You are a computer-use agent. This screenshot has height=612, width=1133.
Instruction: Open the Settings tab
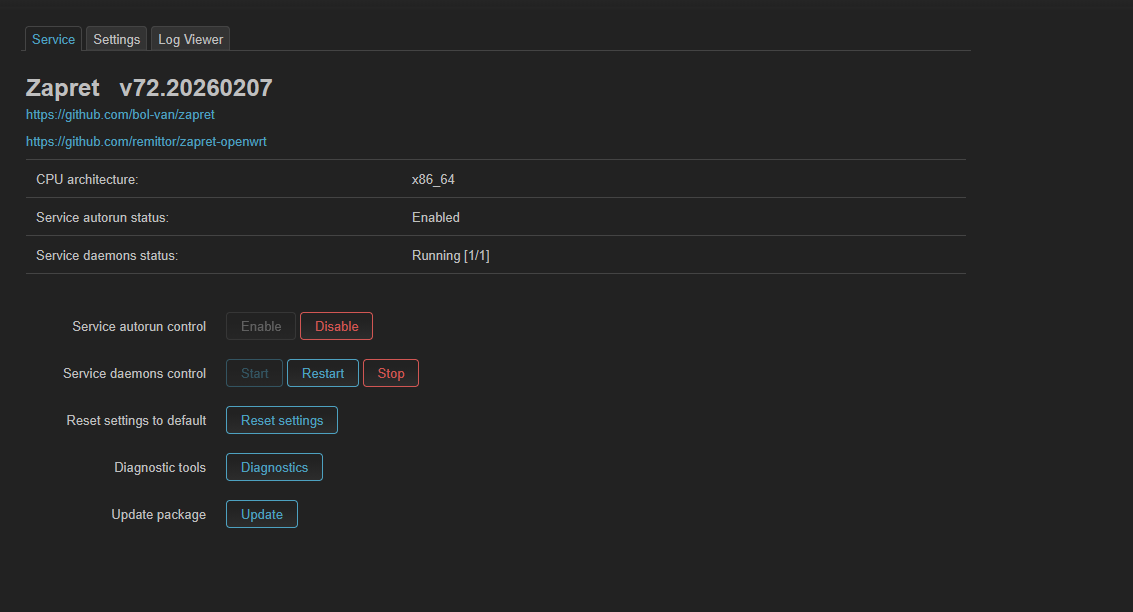pyautogui.click(x=116, y=39)
